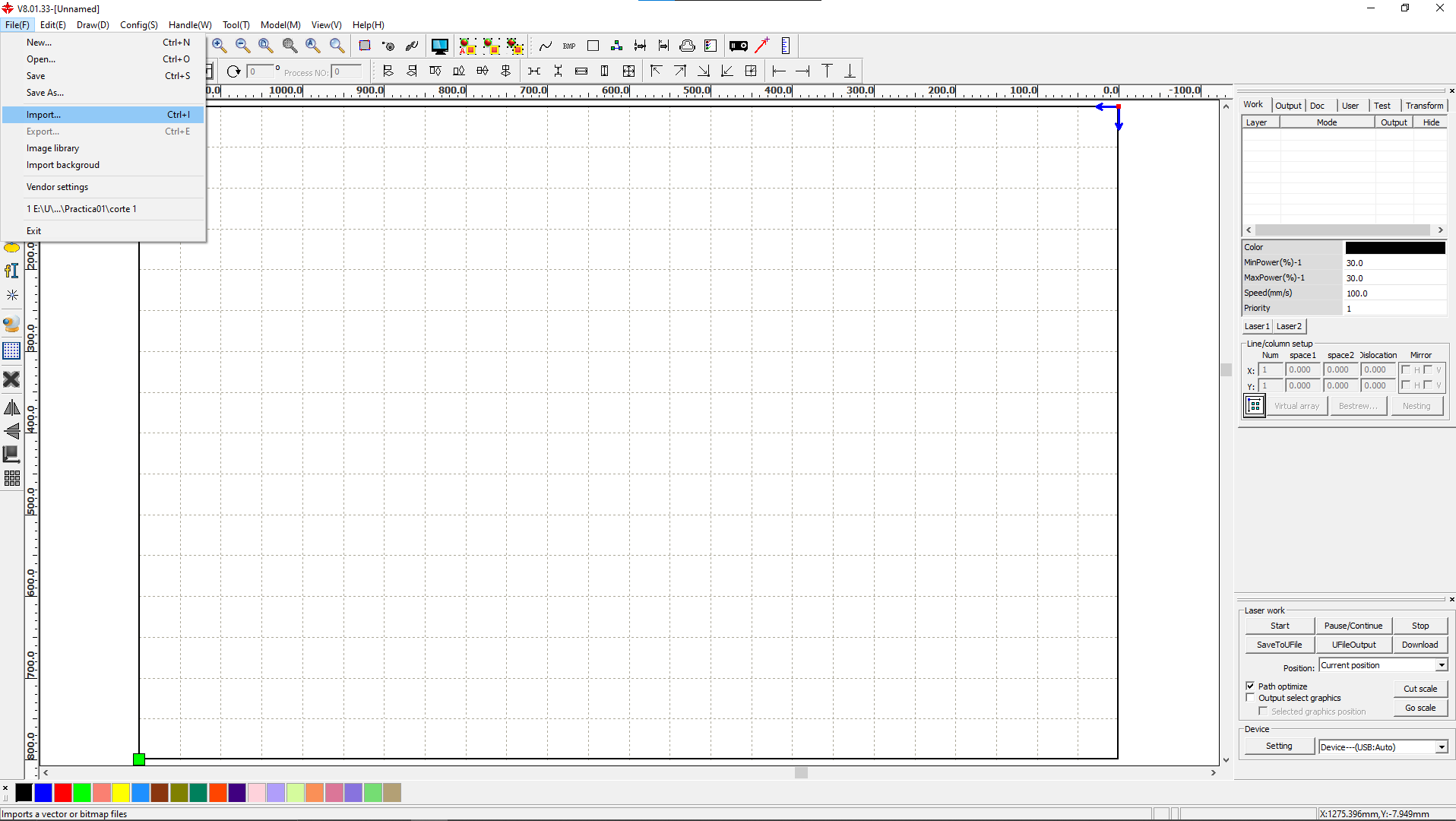Click the Start button in Laser work
Image resolution: width=1456 pixels, height=821 pixels.
tap(1280, 626)
